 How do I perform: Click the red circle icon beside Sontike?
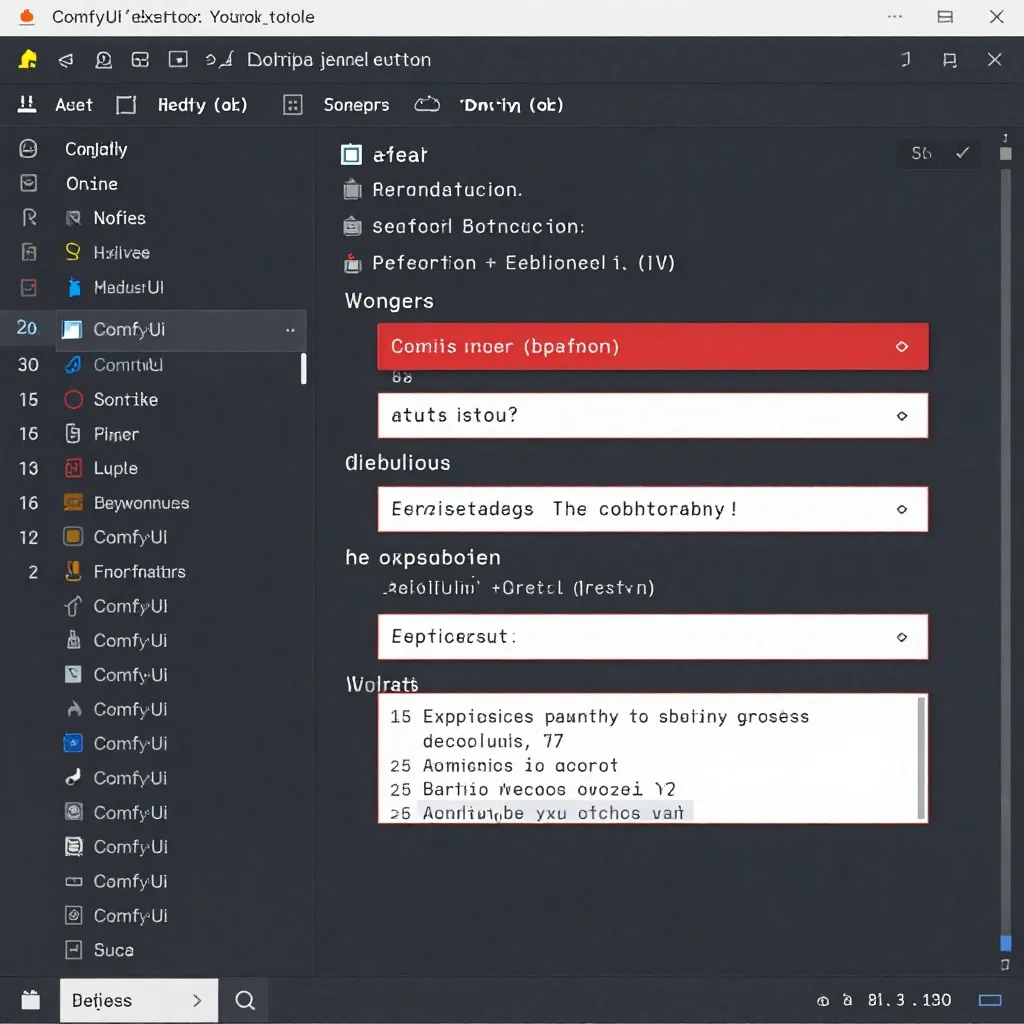pos(73,400)
